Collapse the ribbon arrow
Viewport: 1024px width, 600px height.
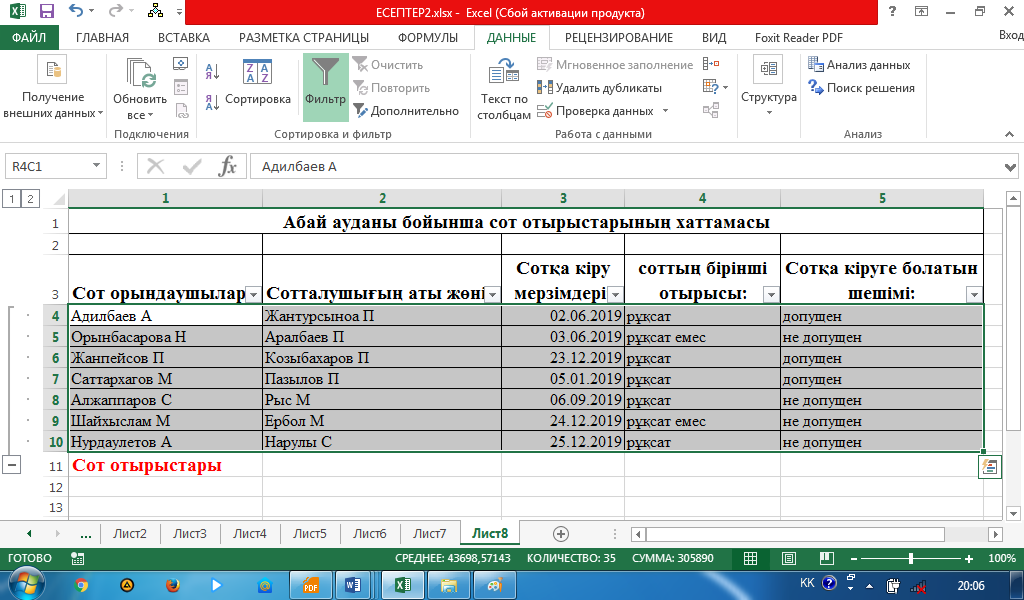click(x=1010, y=134)
